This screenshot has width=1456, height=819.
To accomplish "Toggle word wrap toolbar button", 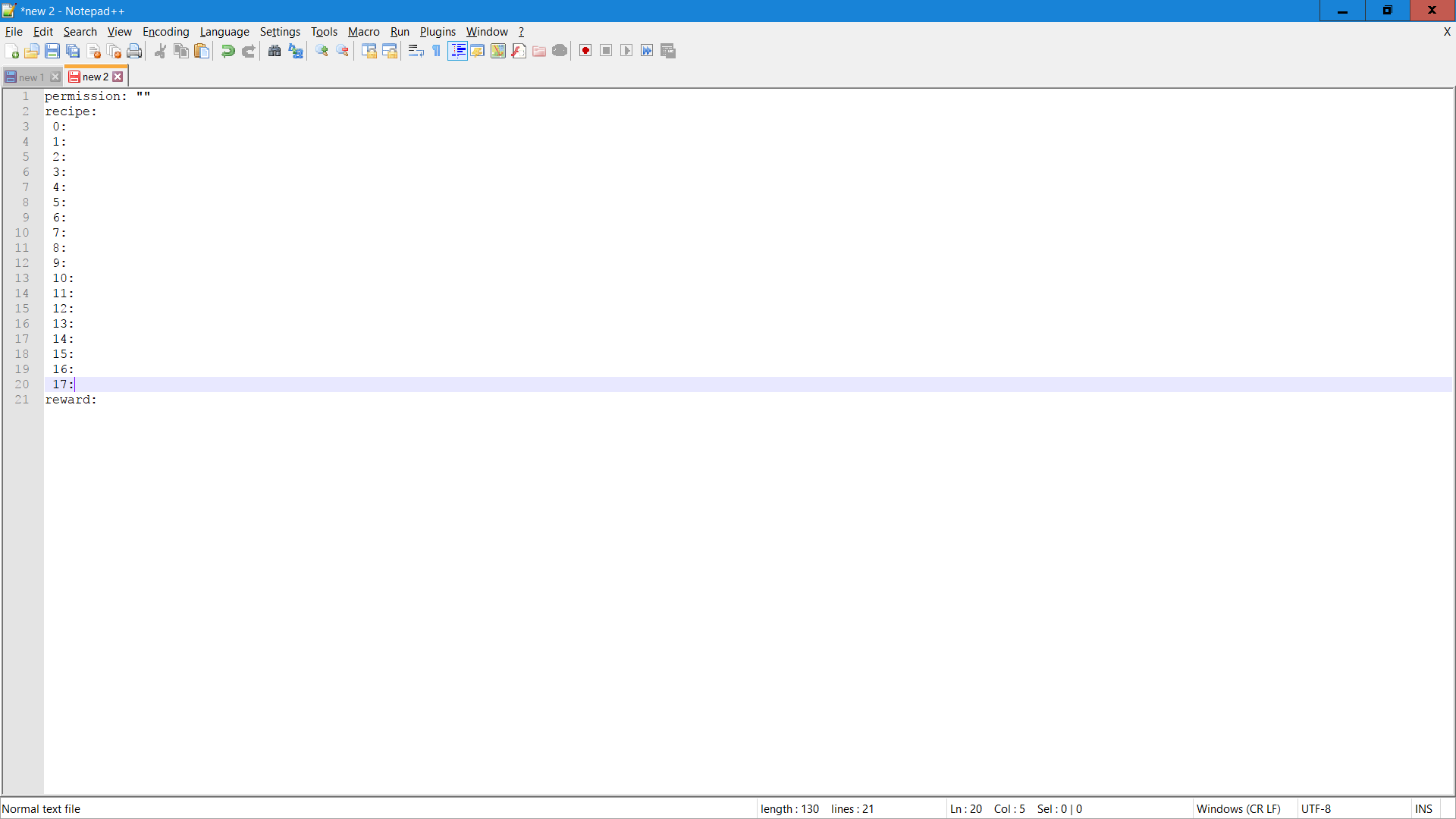I will point(416,51).
